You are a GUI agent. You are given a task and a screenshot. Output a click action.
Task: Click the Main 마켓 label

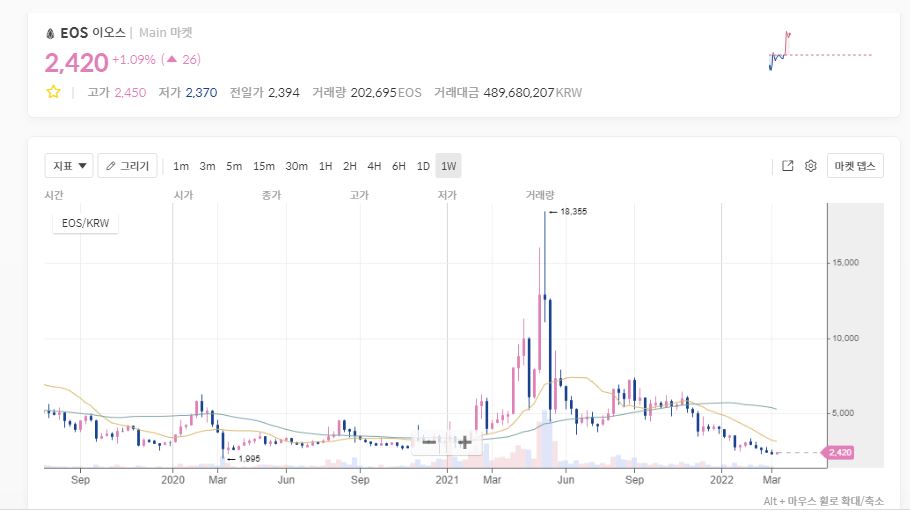click(165, 33)
